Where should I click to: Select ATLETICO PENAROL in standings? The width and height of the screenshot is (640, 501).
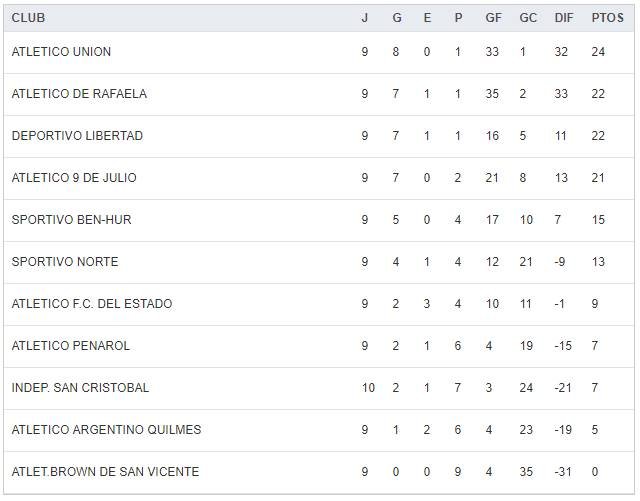70,346
